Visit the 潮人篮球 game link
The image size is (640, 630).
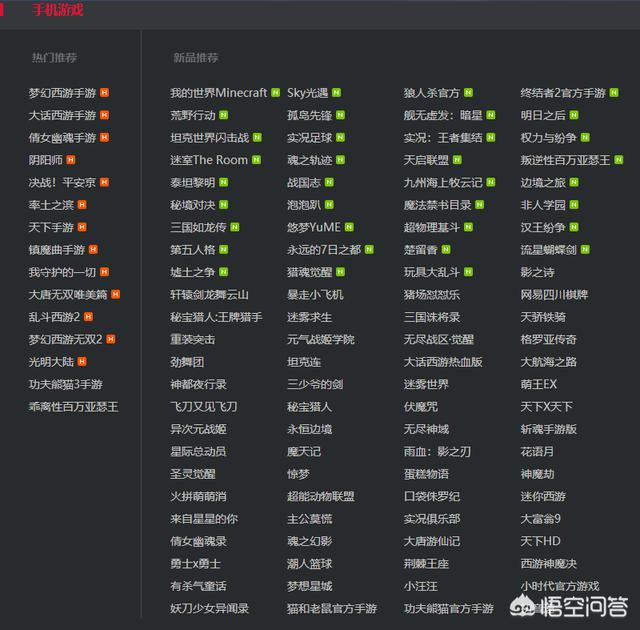pyautogui.click(x=310, y=563)
